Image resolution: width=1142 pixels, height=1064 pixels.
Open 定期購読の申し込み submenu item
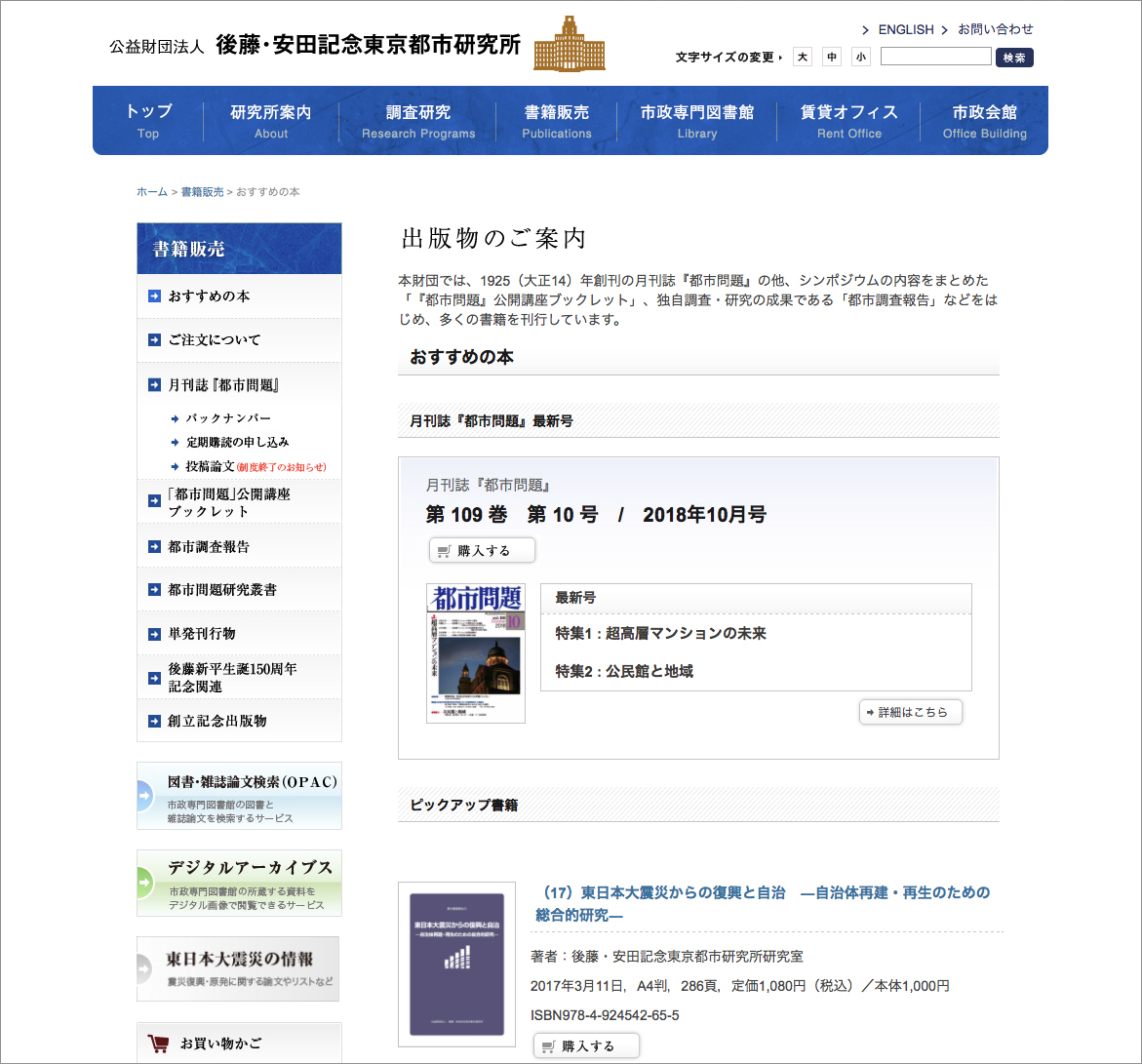237,442
